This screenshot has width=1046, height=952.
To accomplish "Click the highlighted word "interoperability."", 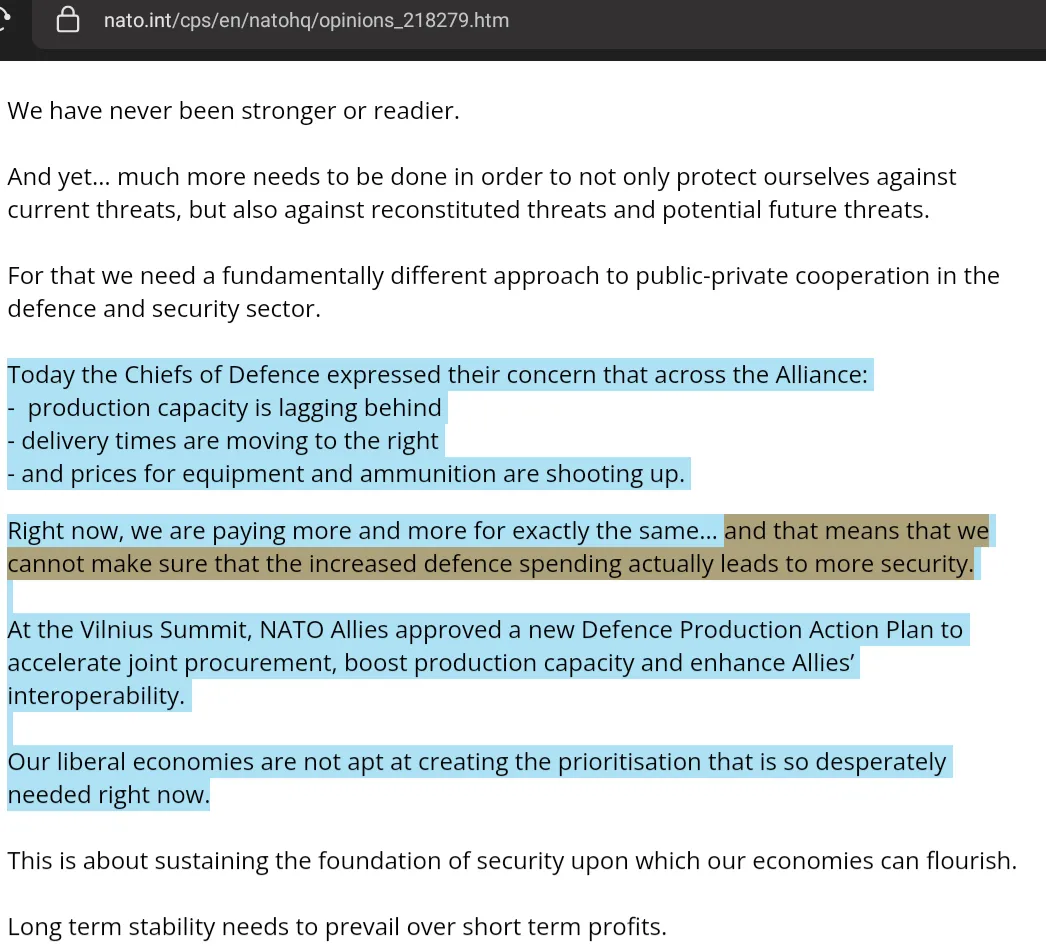I will click(96, 696).
